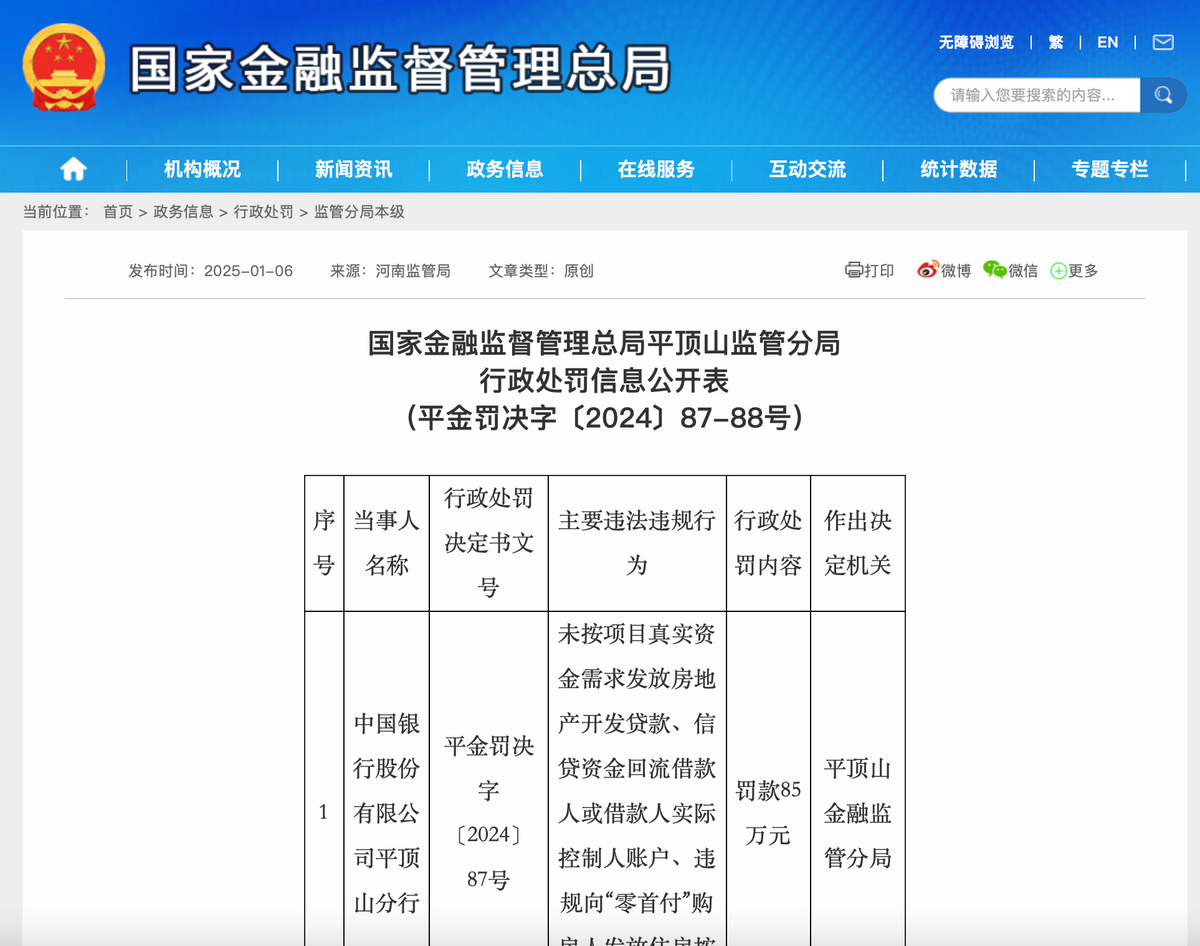The image size is (1200, 946).
Task: Click headline 平顶山监管分局 line
Action: tap(605, 344)
